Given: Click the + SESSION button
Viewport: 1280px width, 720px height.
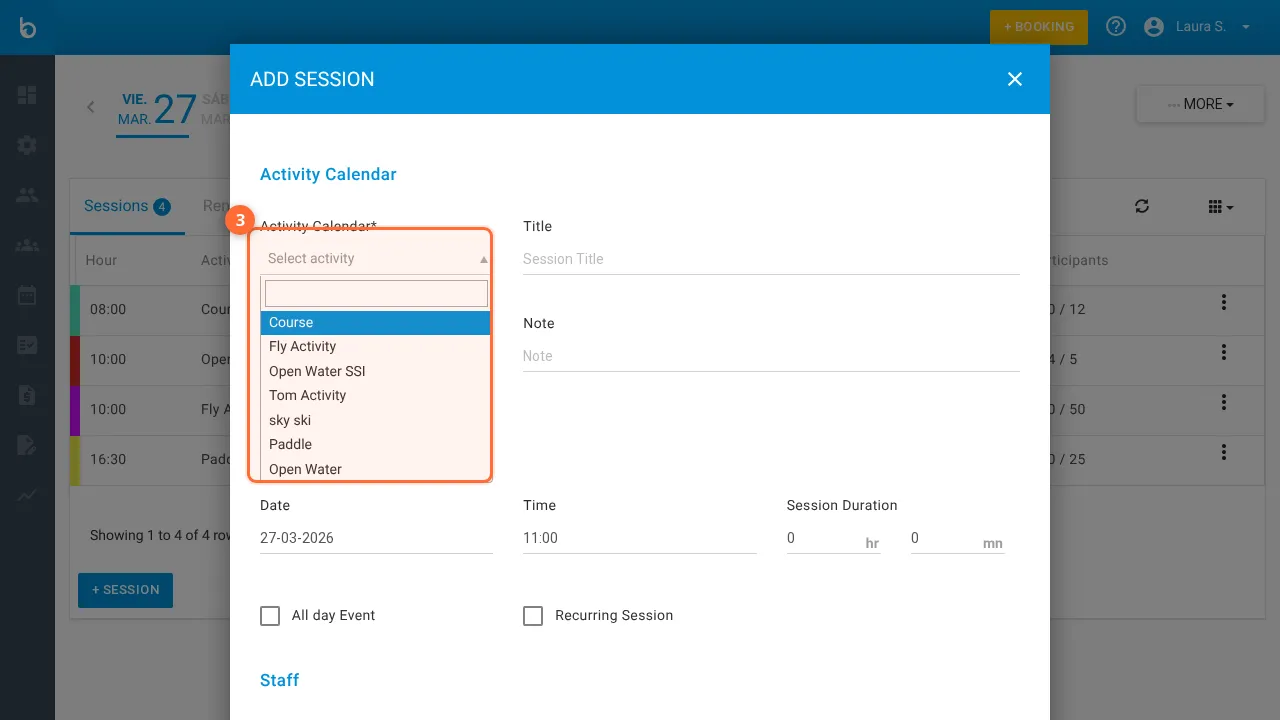Looking at the screenshot, I should [x=125, y=590].
